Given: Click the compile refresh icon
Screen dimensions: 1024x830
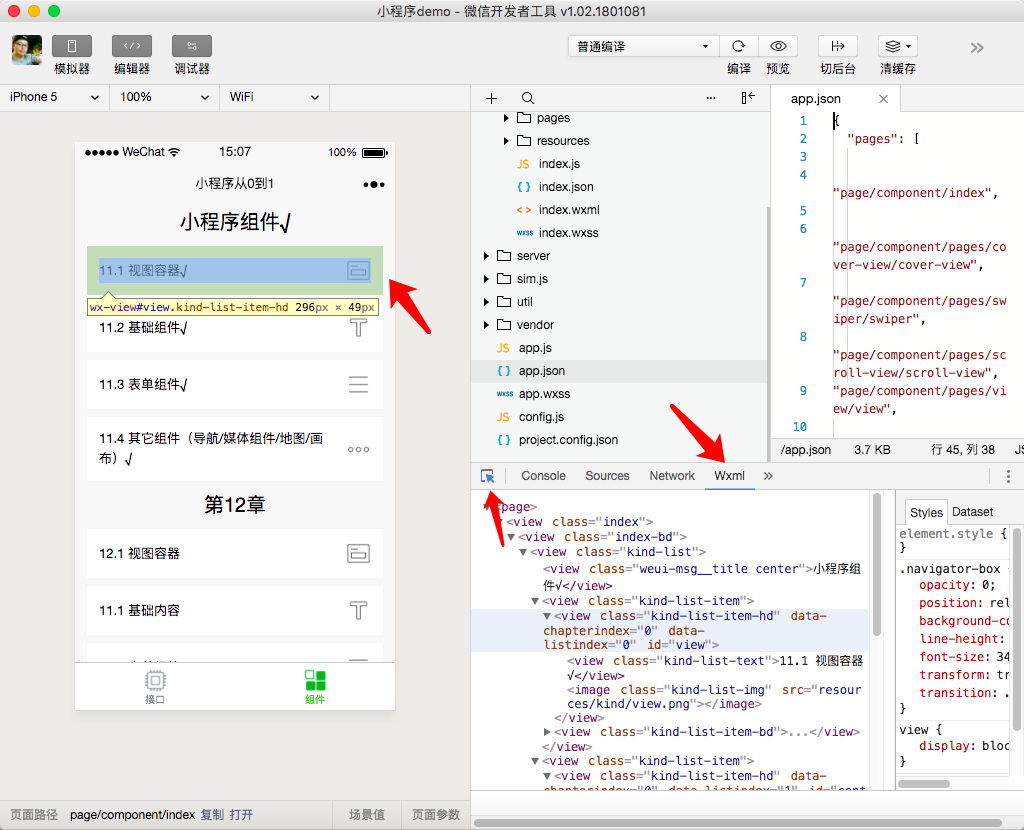Looking at the screenshot, I should (739, 46).
